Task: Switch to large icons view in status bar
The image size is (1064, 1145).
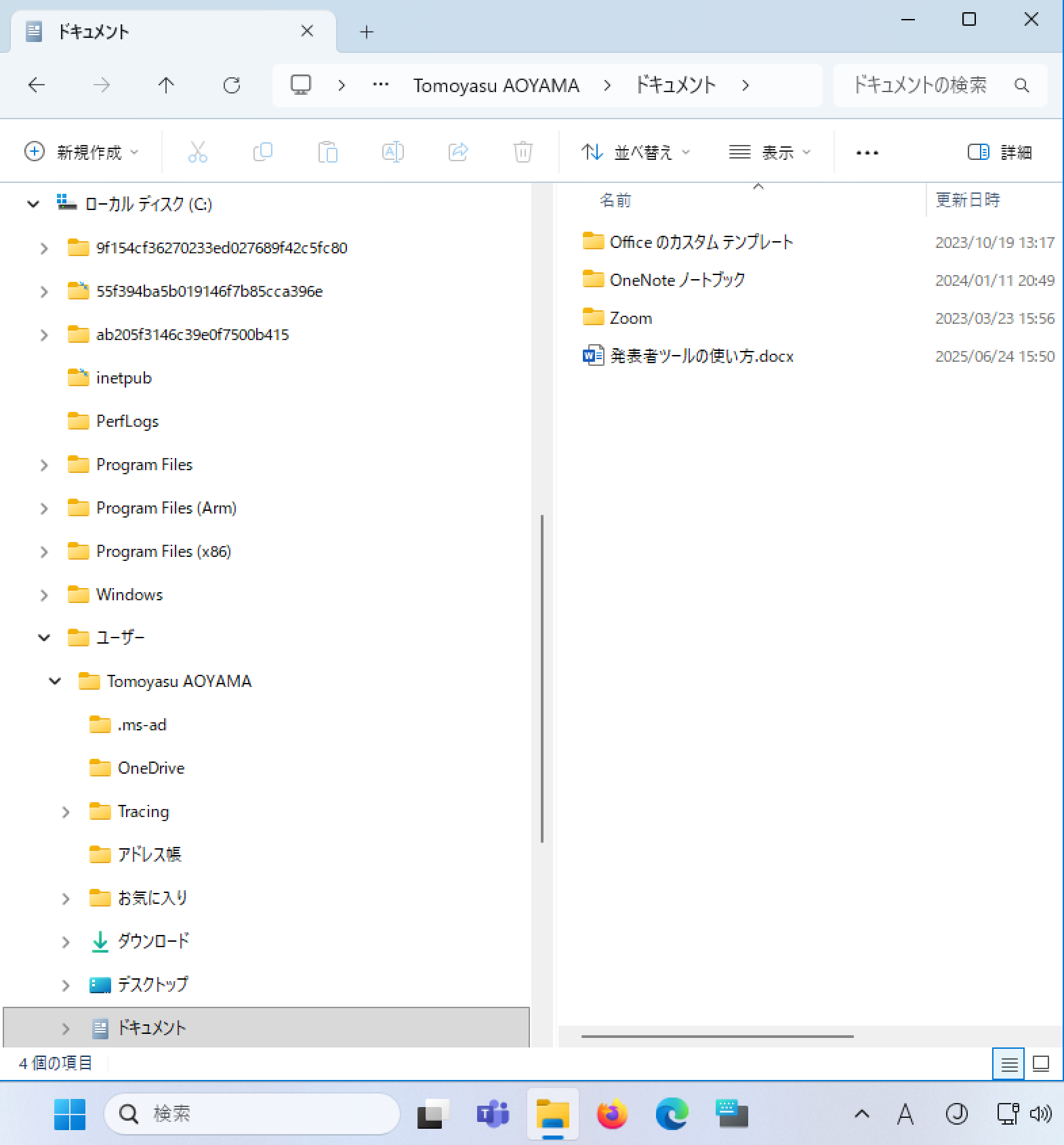Action: (1040, 1064)
